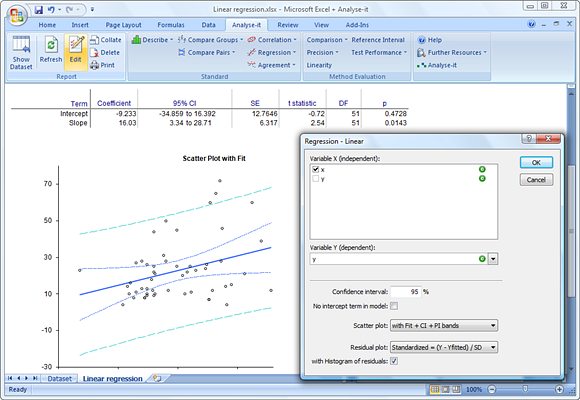Go to last sheet navigation arrow
The height and width of the screenshot is (400, 580).
(35, 378)
